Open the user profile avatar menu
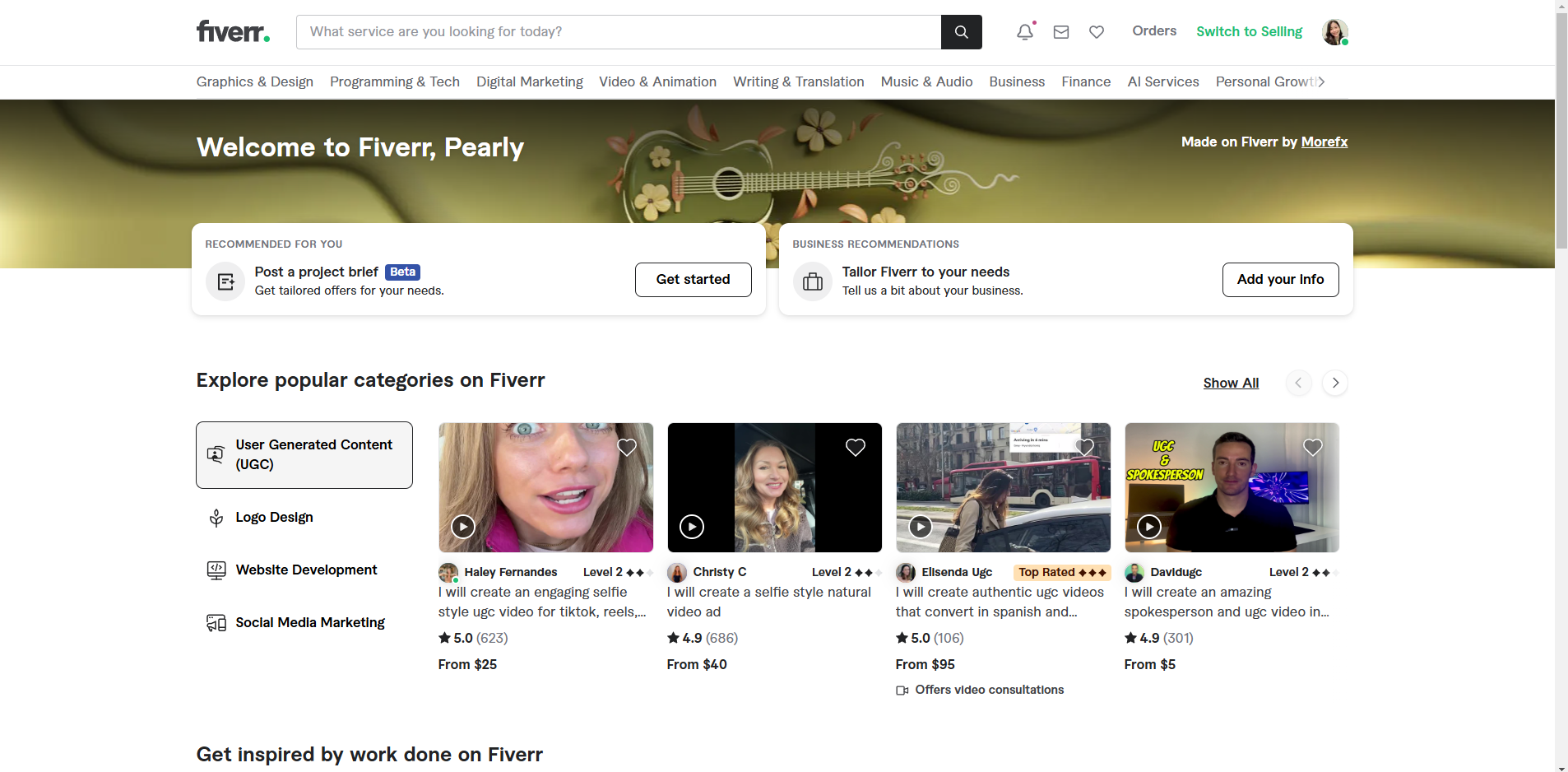1568x772 pixels. [x=1334, y=32]
